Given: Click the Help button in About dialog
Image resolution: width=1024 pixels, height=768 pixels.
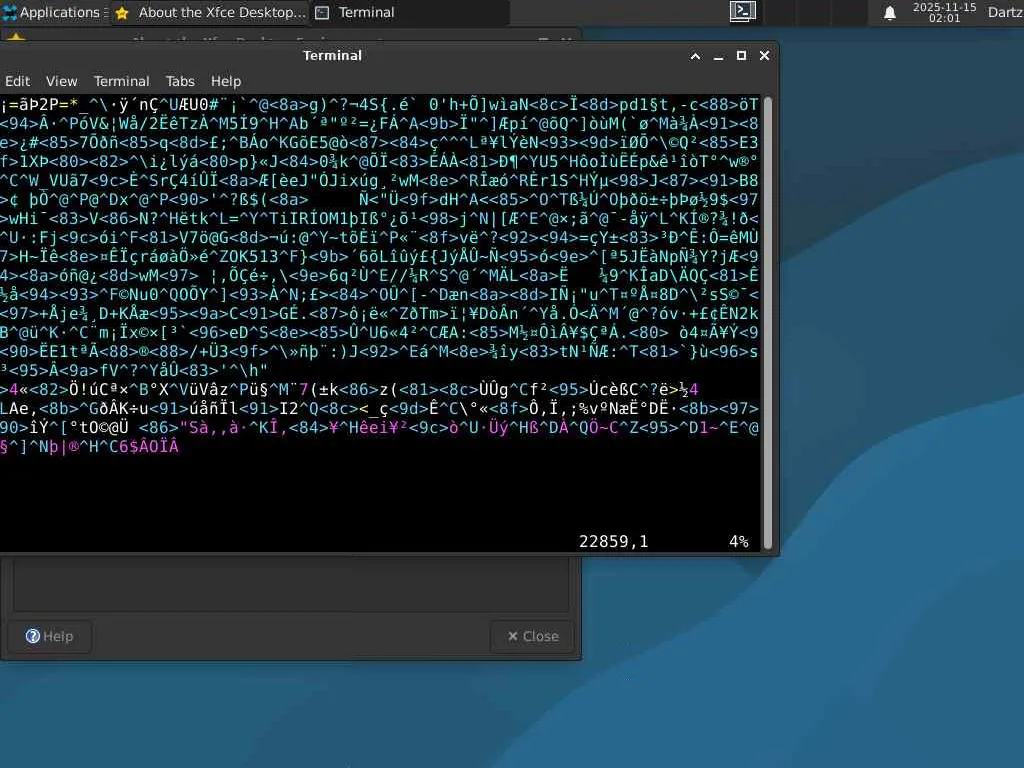Looking at the screenshot, I should [50, 636].
